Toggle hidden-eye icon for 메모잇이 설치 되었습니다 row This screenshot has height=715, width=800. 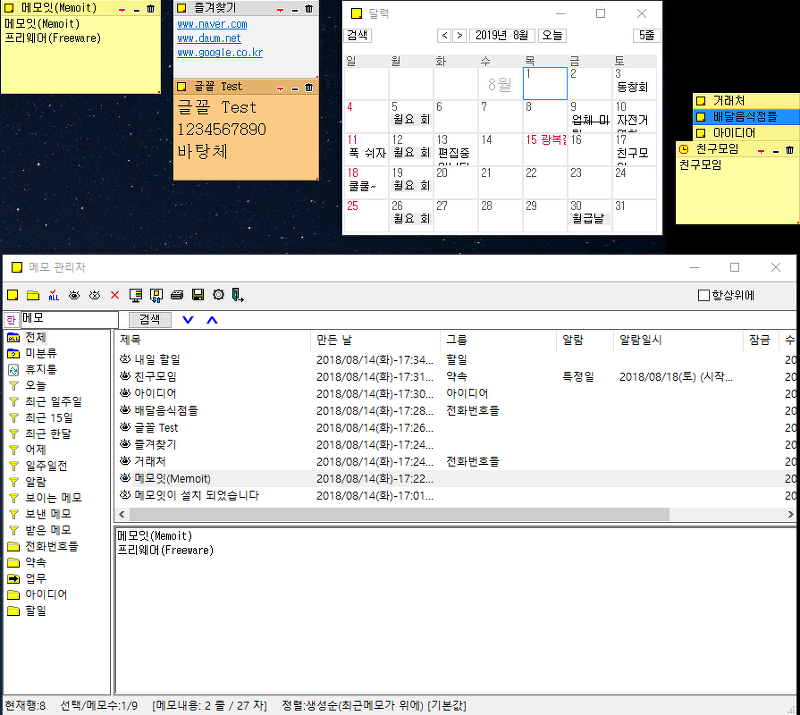[x=125, y=495]
